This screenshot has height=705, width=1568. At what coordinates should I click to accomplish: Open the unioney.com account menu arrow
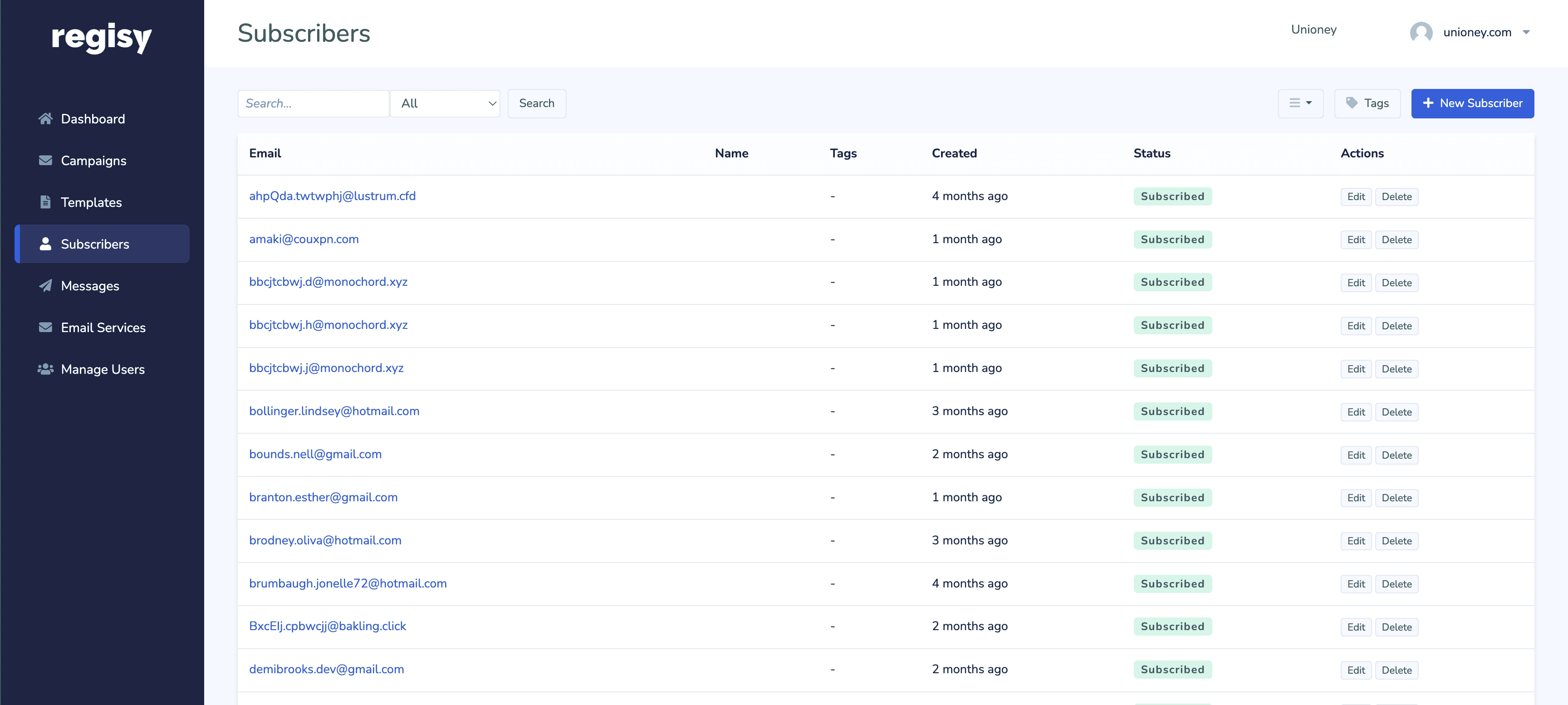1526,32
